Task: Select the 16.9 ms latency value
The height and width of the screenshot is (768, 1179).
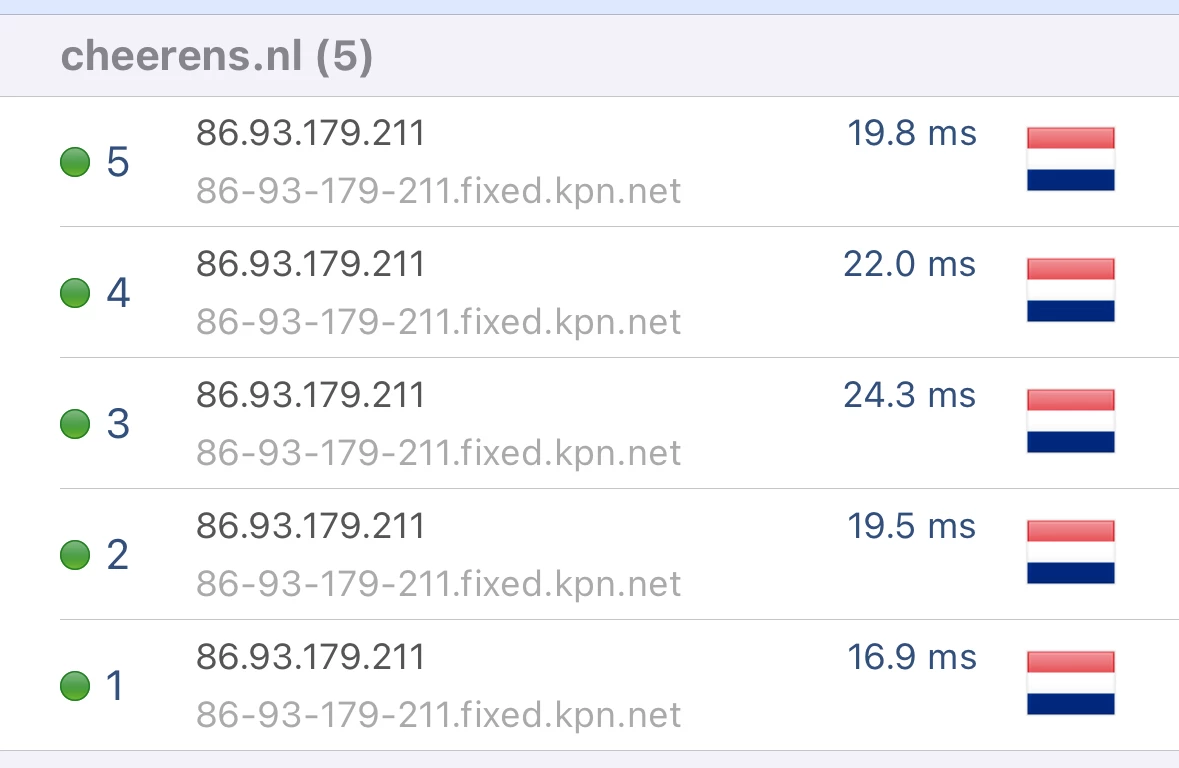Action: (x=912, y=657)
